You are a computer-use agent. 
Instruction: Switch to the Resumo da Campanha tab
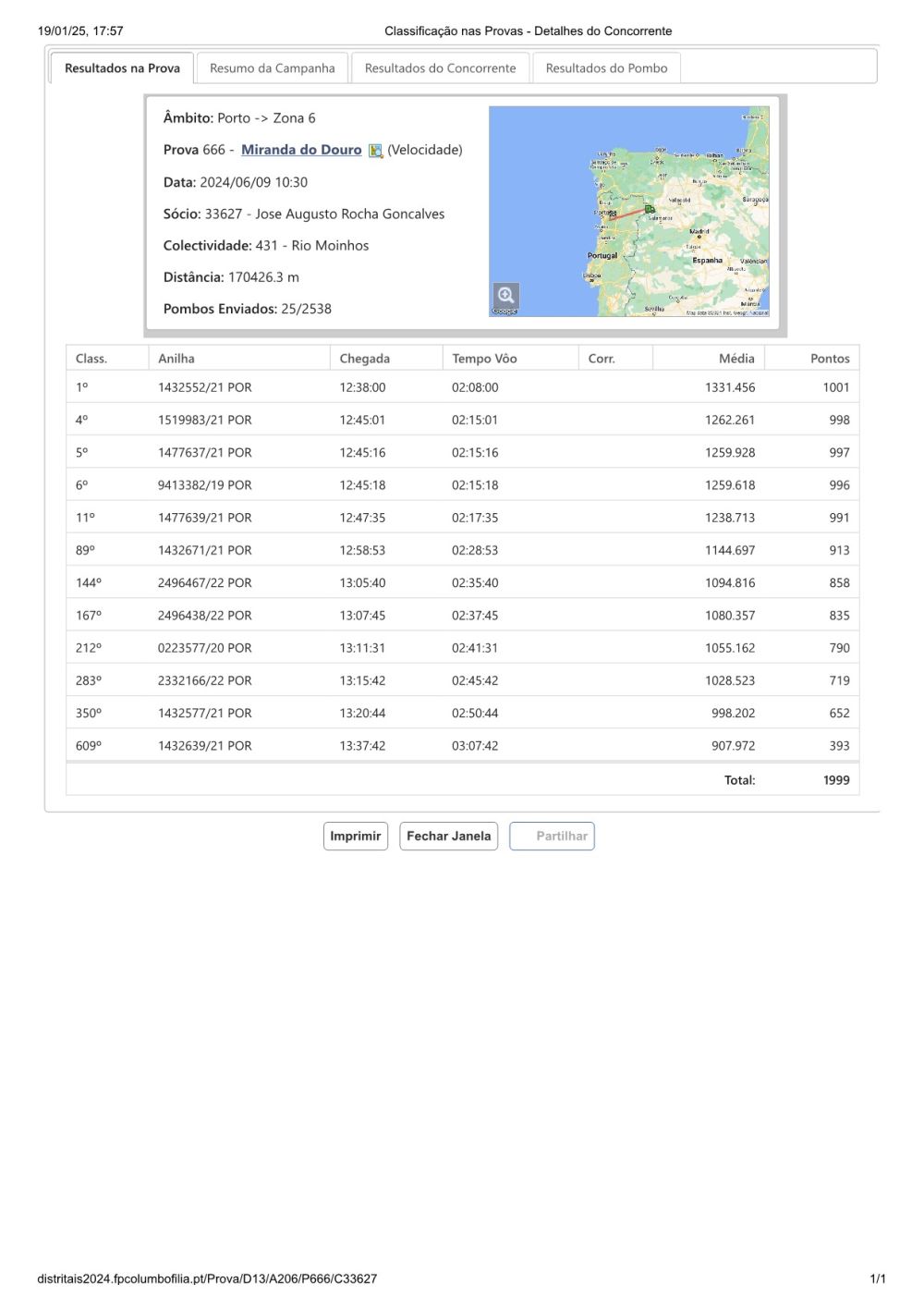(x=272, y=68)
